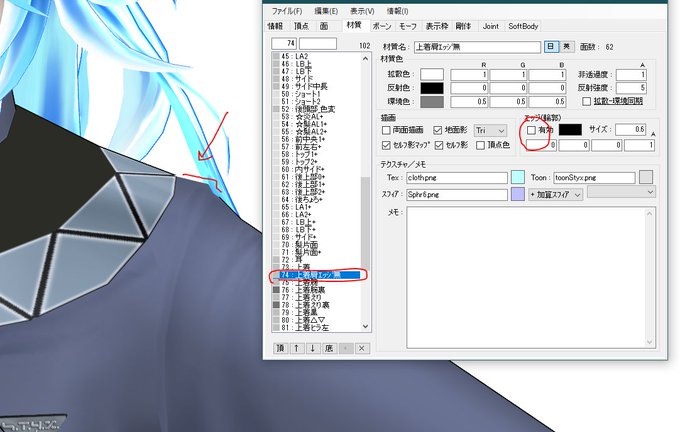Click the material index field showing 74

pyautogui.click(x=284, y=43)
